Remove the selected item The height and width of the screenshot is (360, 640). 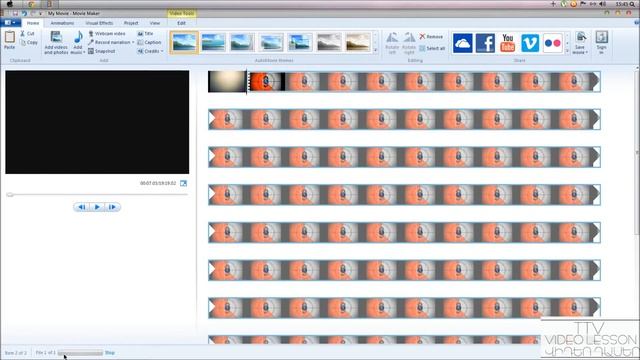[x=431, y=37]
